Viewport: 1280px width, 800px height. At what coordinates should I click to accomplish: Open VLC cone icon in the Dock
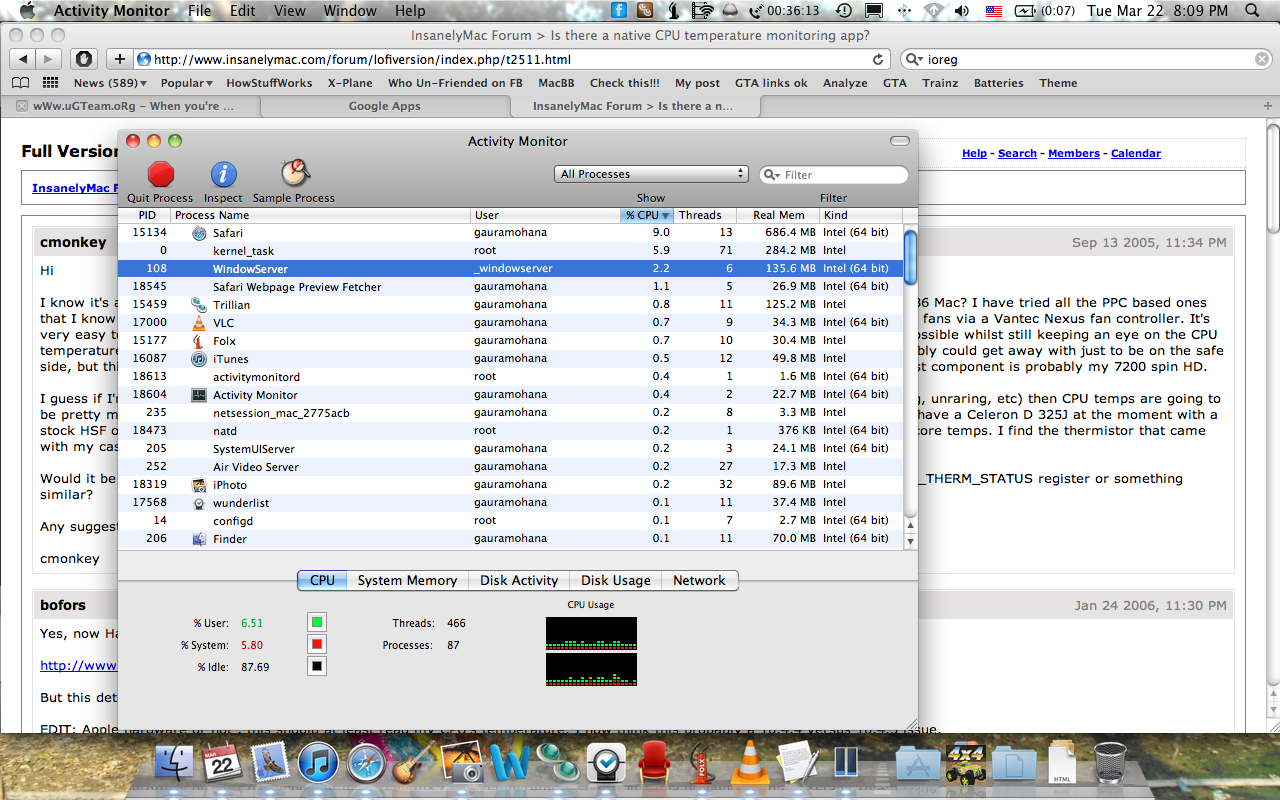(749, 763)
